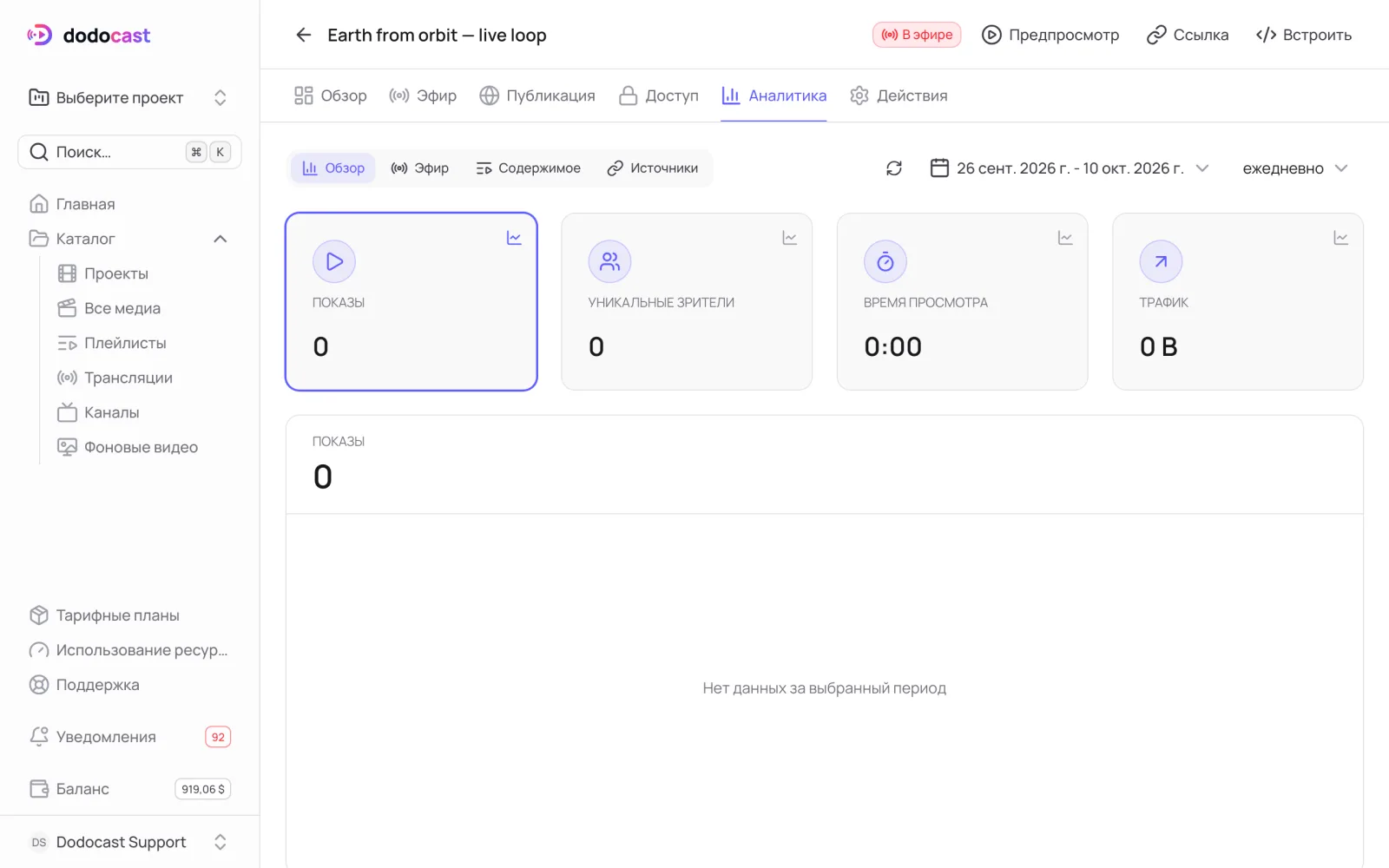Open Плейлисты in the catalog
This screenshot has width=1389, height=868.
(143, 343)
